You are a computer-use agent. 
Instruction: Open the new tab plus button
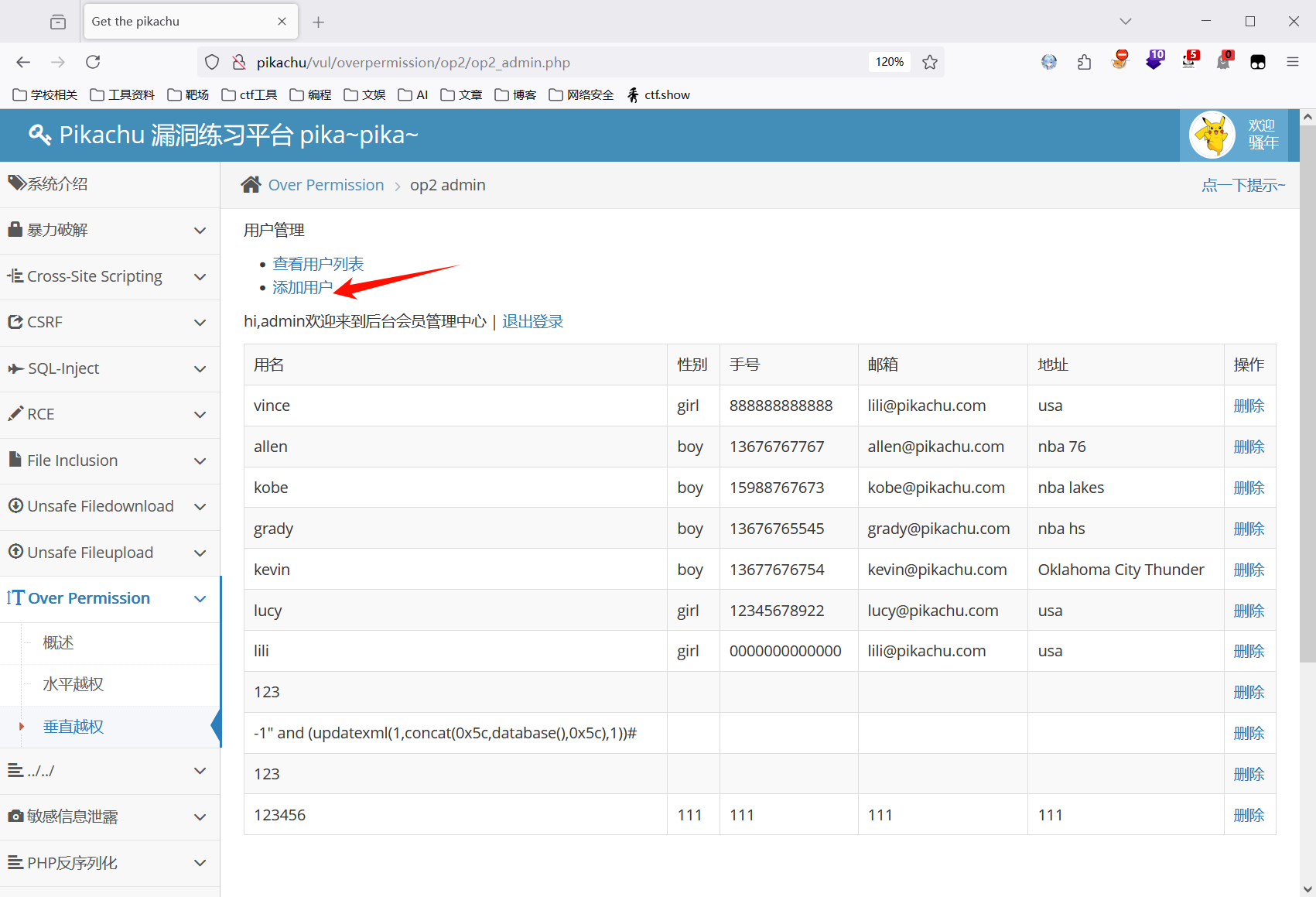[x=318, y=22]
